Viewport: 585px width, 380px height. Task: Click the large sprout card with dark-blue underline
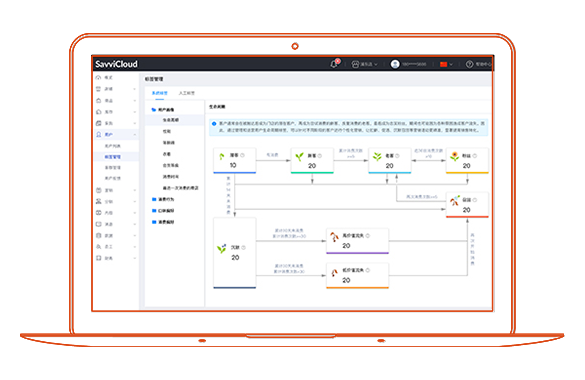tap(234, 253)
